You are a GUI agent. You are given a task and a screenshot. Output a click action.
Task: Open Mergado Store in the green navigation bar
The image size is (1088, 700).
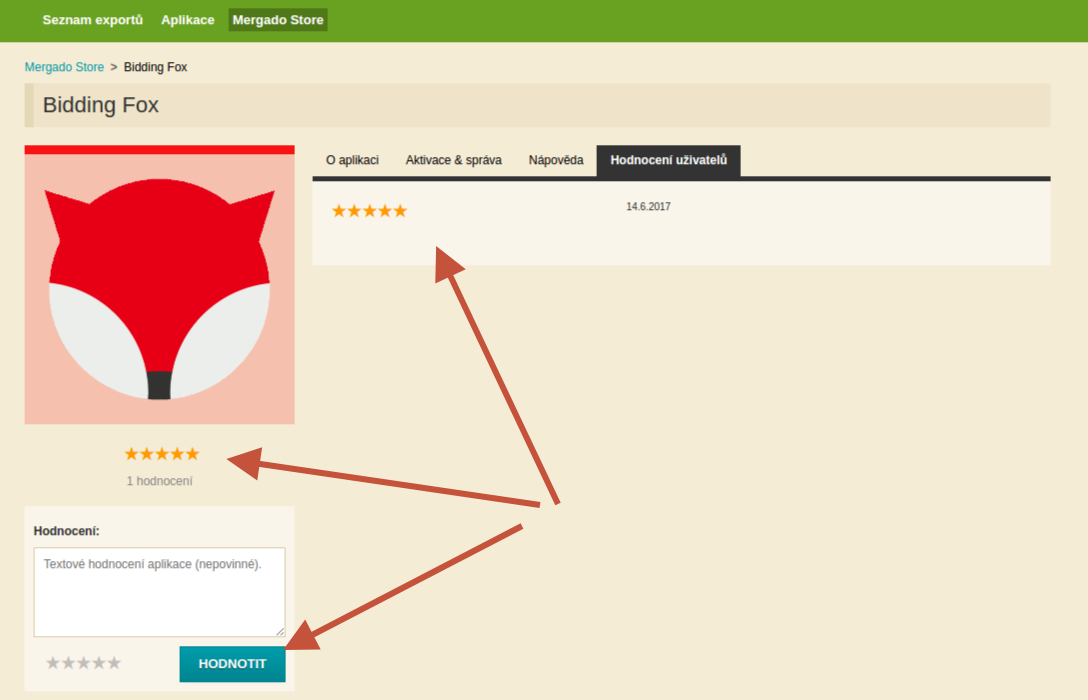[277, 20]
